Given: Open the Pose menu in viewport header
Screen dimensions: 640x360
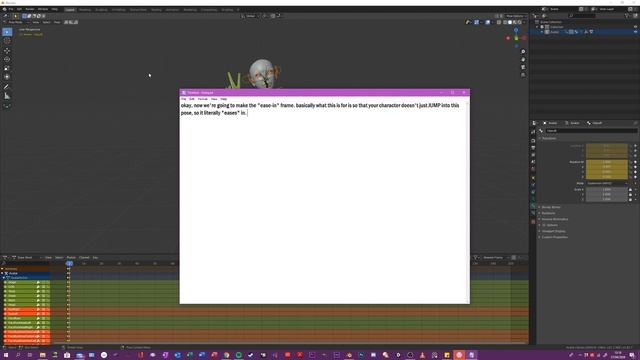Looking at the screenshot, I should click(57, 22).
